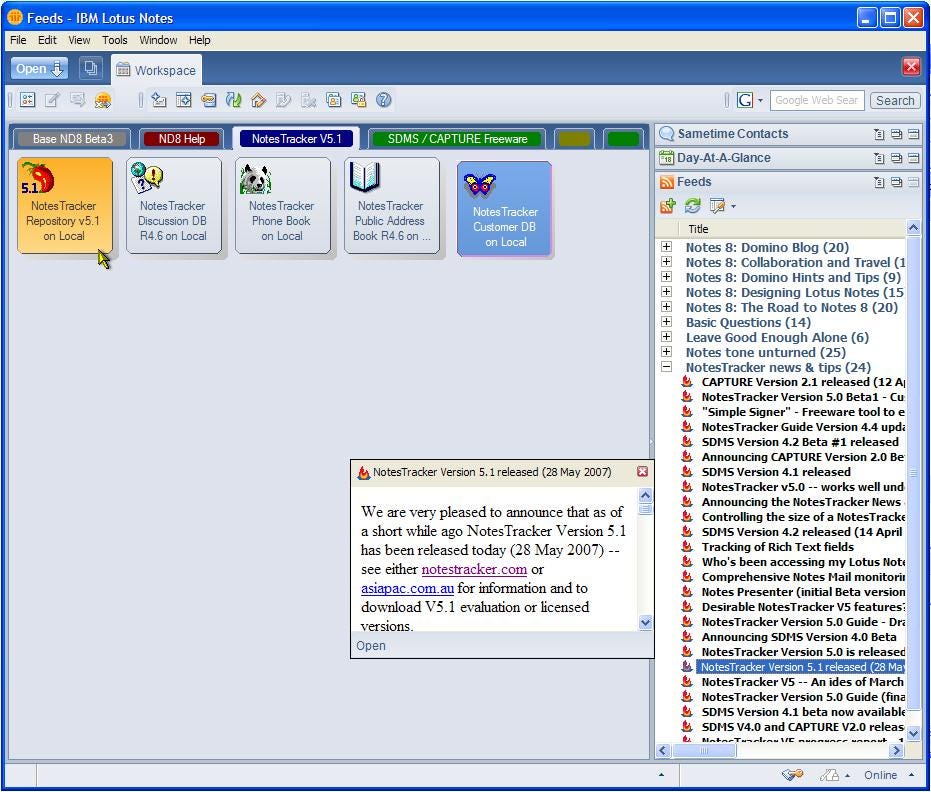Select Announcing SDMS Version 4.0 Beta entry
Screen dimensions: 931x792
click(799, 636)
